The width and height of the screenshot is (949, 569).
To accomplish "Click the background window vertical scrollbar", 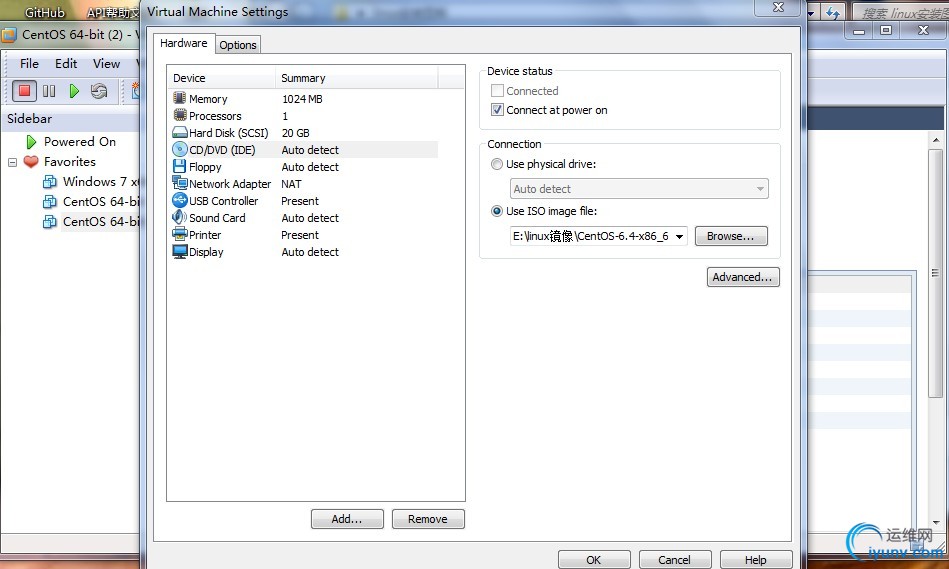I will coord(936,272).
